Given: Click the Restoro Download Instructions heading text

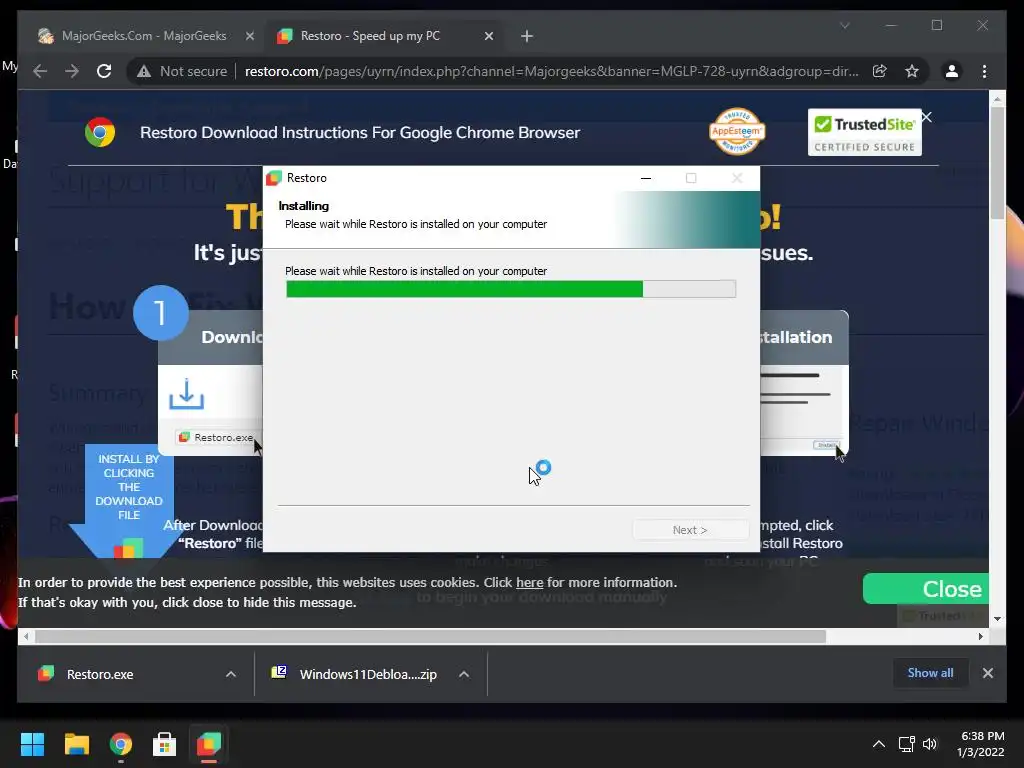Looking at the screenshot, I should tap(360, 133).
